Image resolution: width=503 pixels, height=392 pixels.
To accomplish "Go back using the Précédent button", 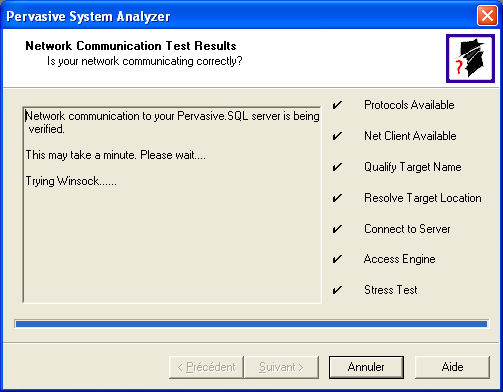I will (x=206, y=367).
